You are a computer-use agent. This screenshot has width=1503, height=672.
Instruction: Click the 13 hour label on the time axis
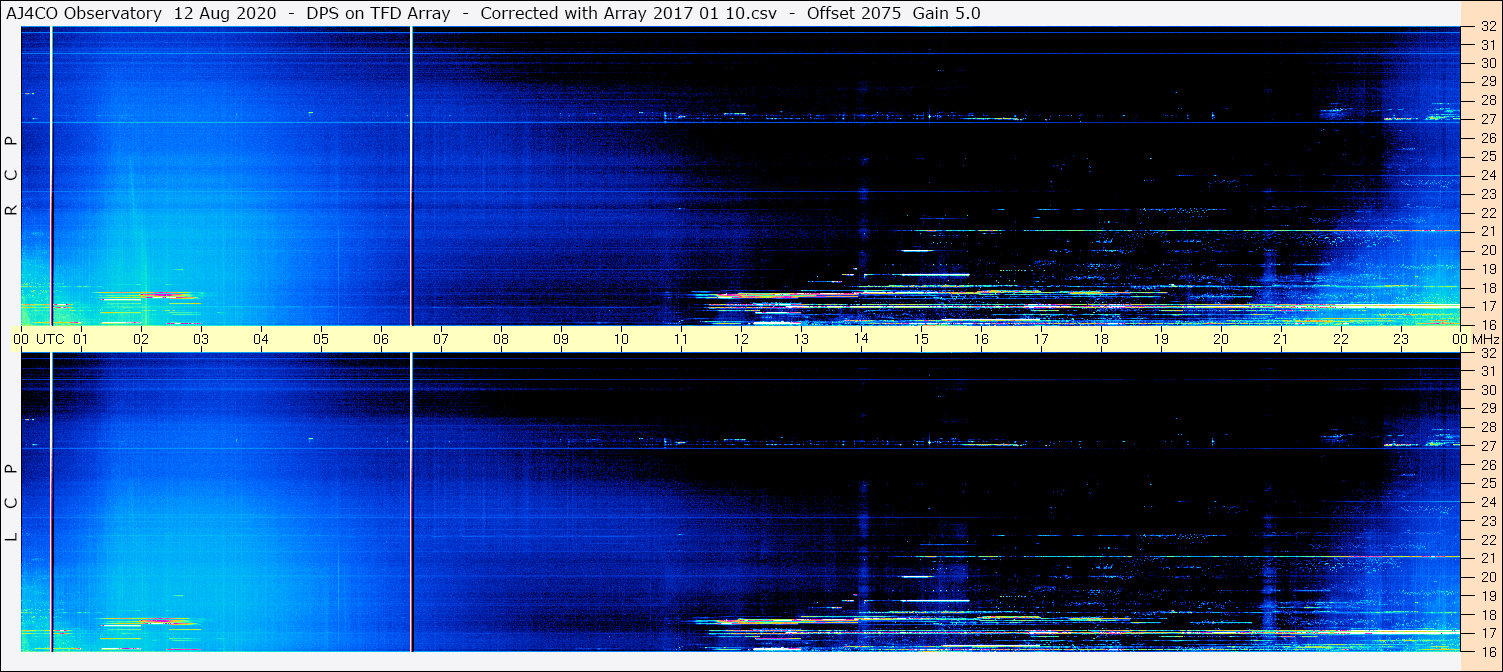click(801, 339)
